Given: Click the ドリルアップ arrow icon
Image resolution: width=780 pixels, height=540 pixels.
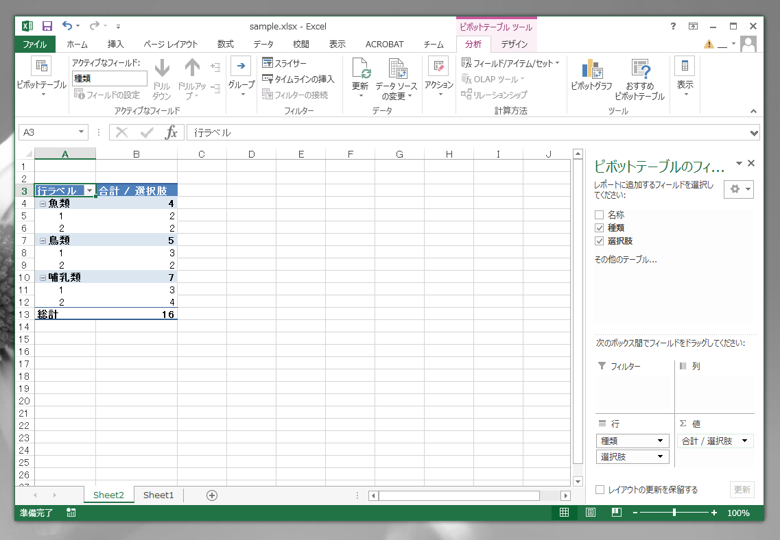Looking at the screenshot, I should pos(192,69).
